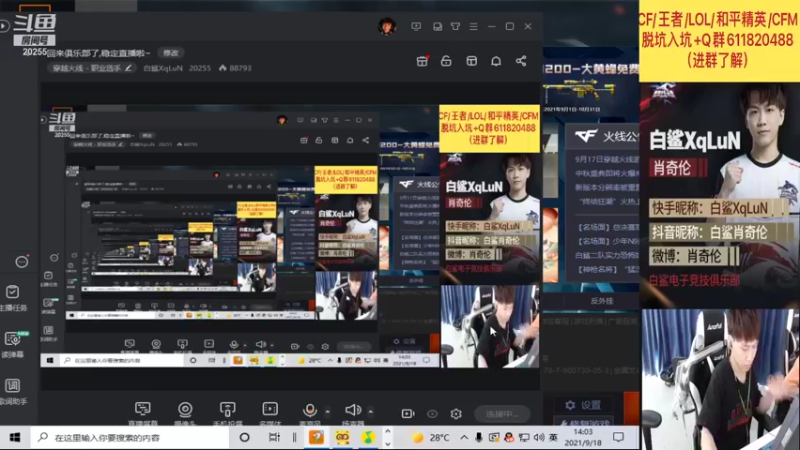Toggle the eye preview visibility icon

point(432,414)
